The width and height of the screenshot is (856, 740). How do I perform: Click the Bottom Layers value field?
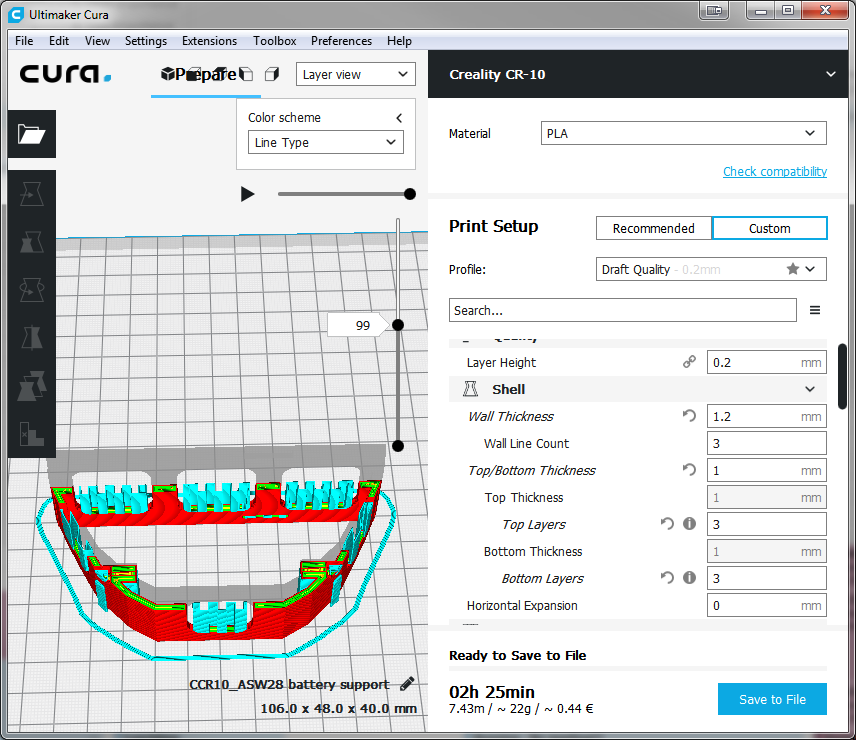point(766,578)
